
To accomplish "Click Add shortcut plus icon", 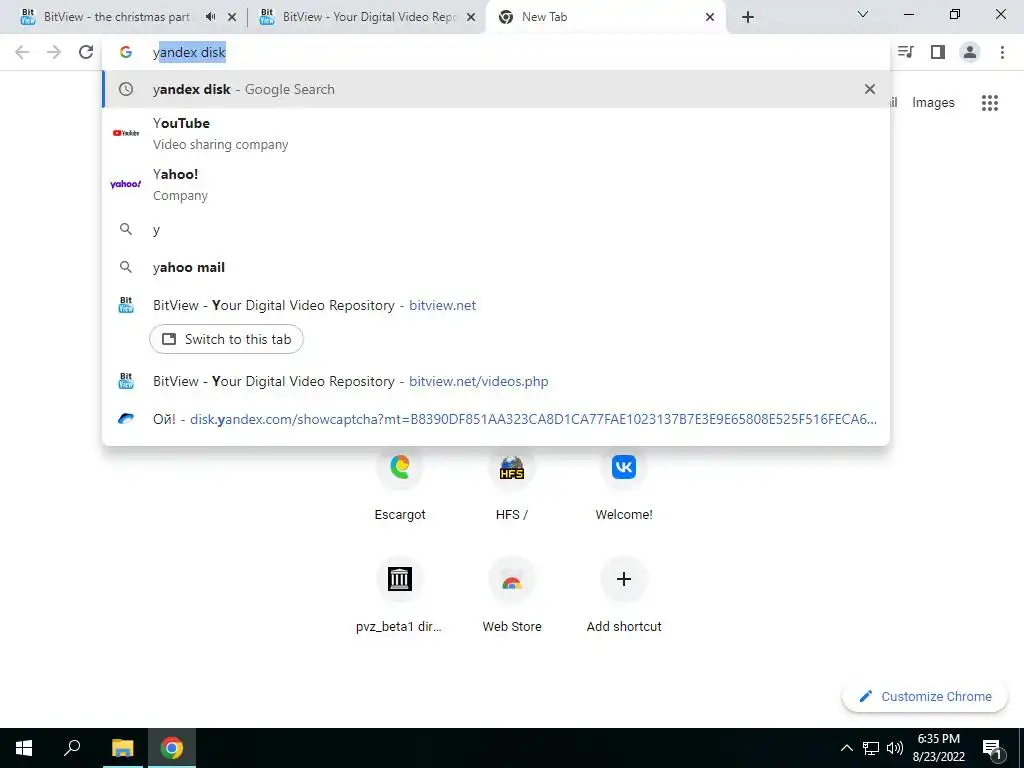I will [624, 579].
